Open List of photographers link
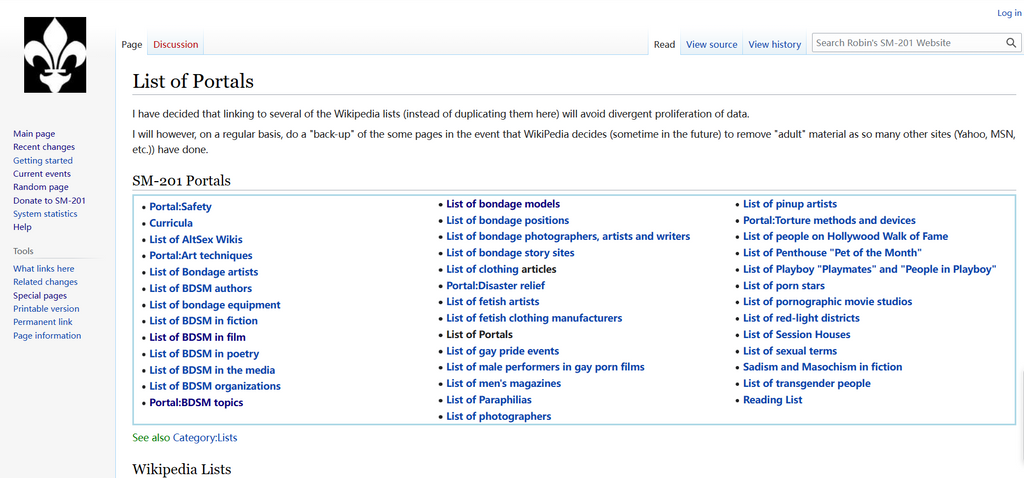1024x478 pixels. pos(498,416)
